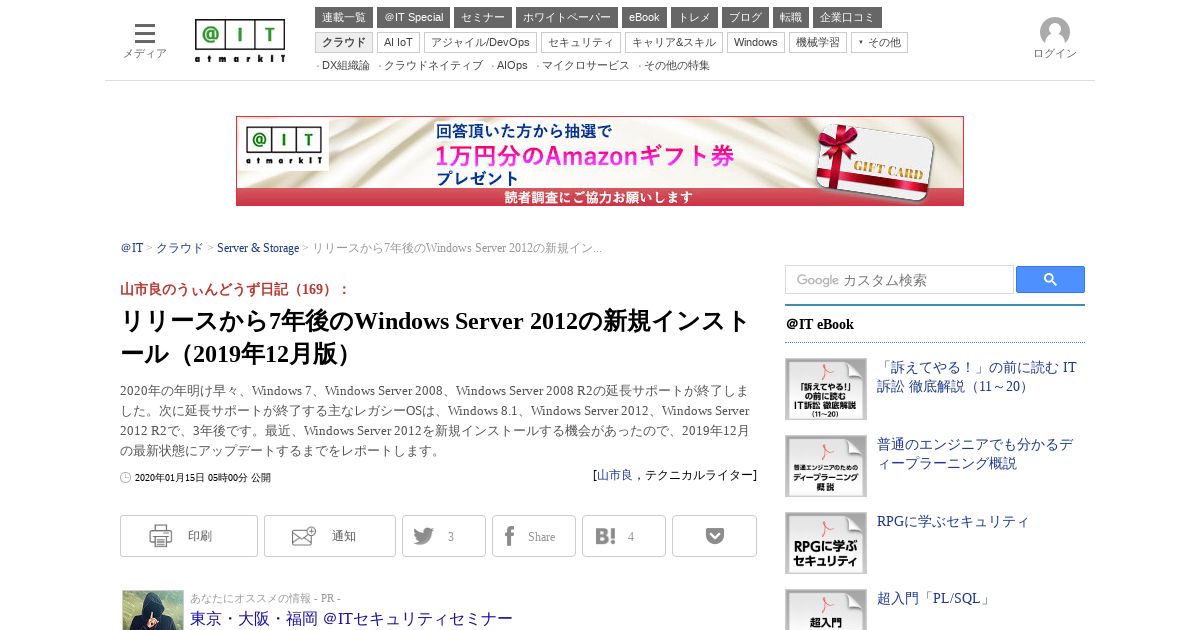Click the ログイン user avatar icon
Viewport: 1200px width, 630px height.
(x=1055, y=32)
